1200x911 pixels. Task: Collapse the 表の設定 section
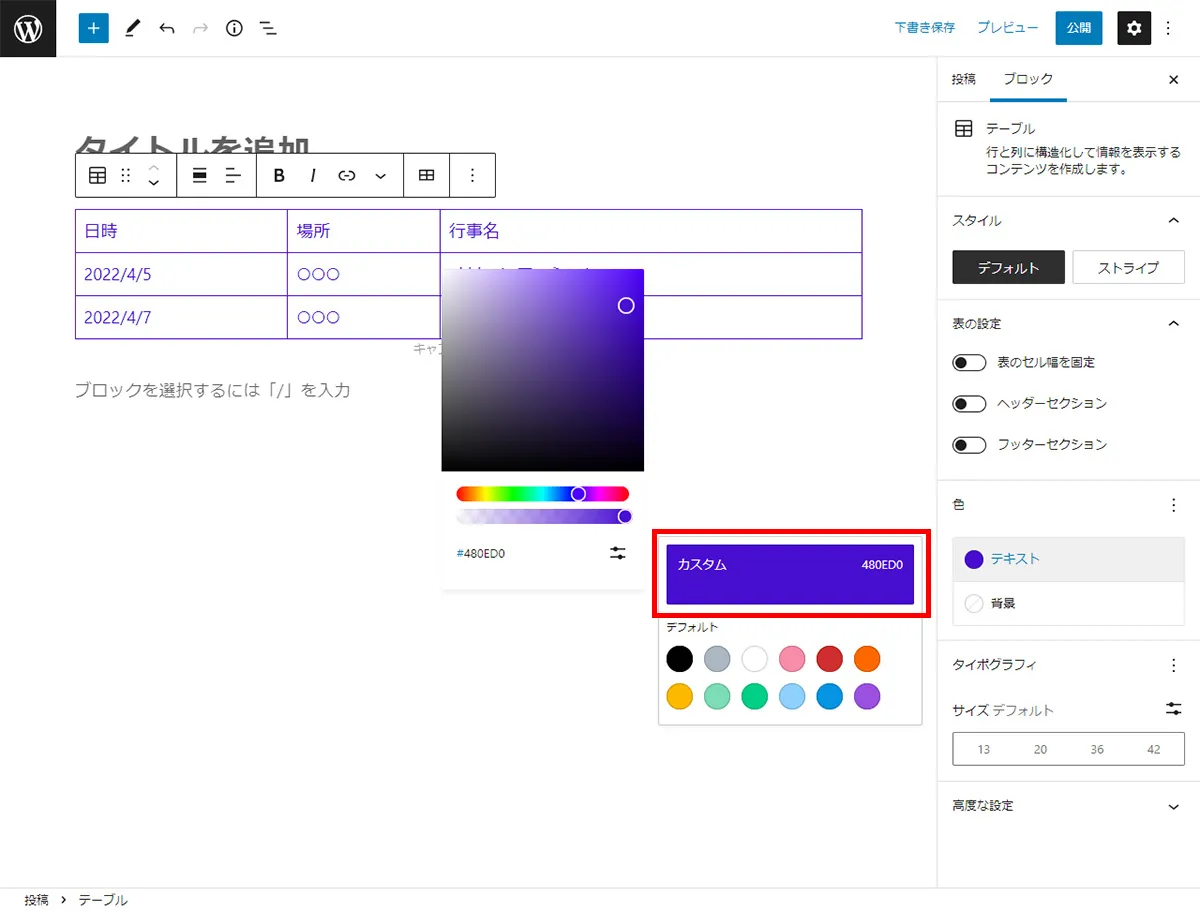(x=1173, y=323)
